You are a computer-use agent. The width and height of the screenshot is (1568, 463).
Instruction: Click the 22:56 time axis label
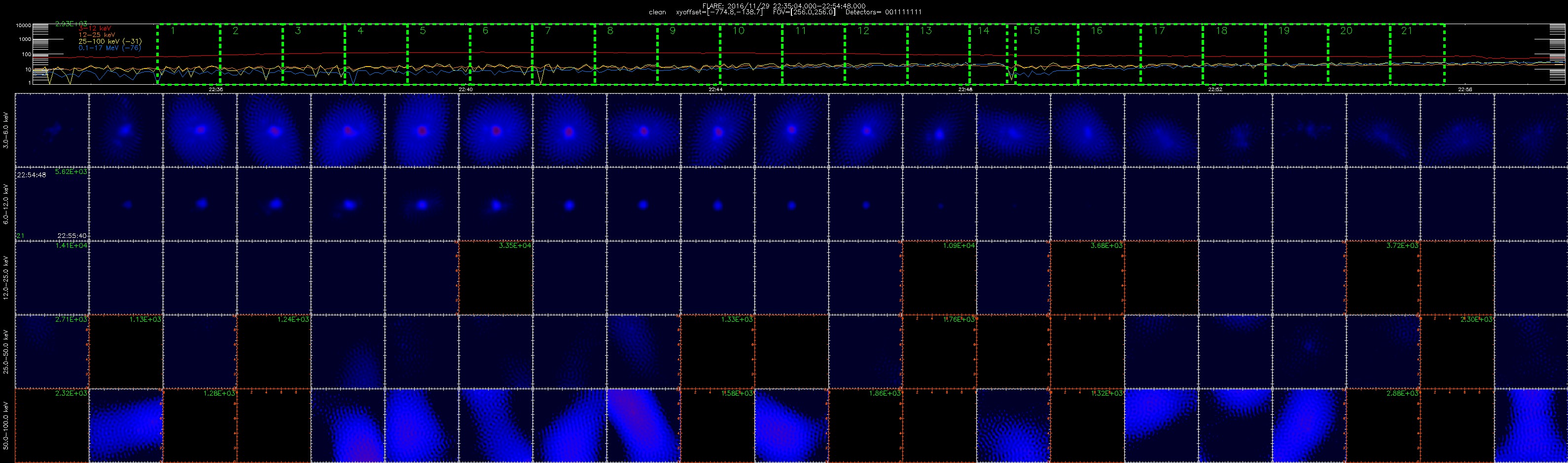tap(1465, 90)
